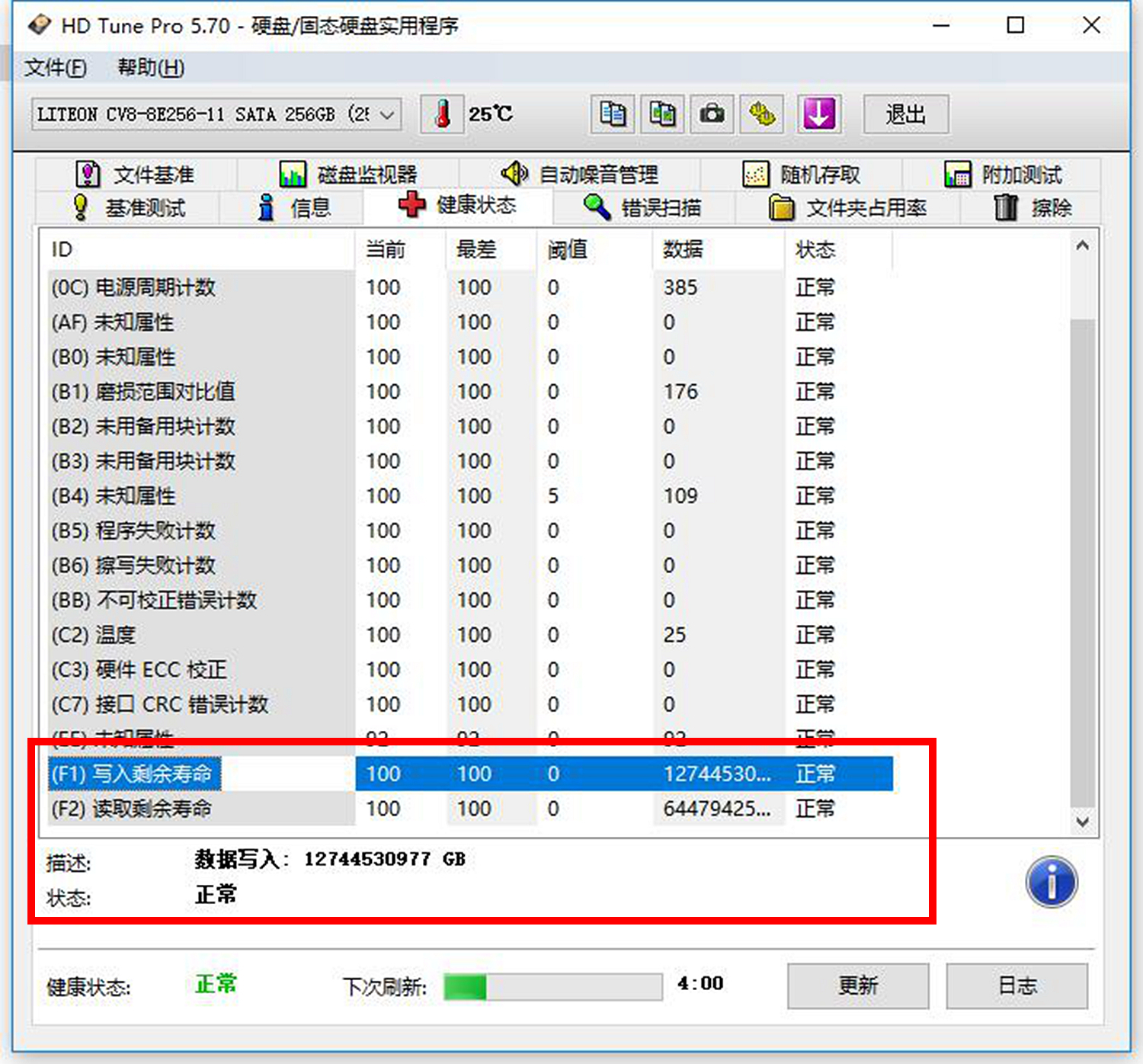Select the (C7) 接口 CRC 错误计数 row
The image size is (1143, 1064).
(470, 704)
